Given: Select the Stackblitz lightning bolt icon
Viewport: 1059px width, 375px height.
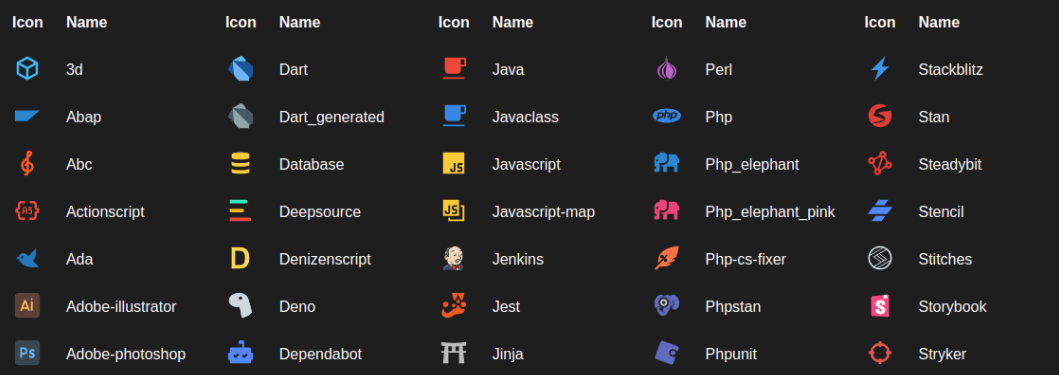Looking at the screenshot, I should (x=880, y=69).
